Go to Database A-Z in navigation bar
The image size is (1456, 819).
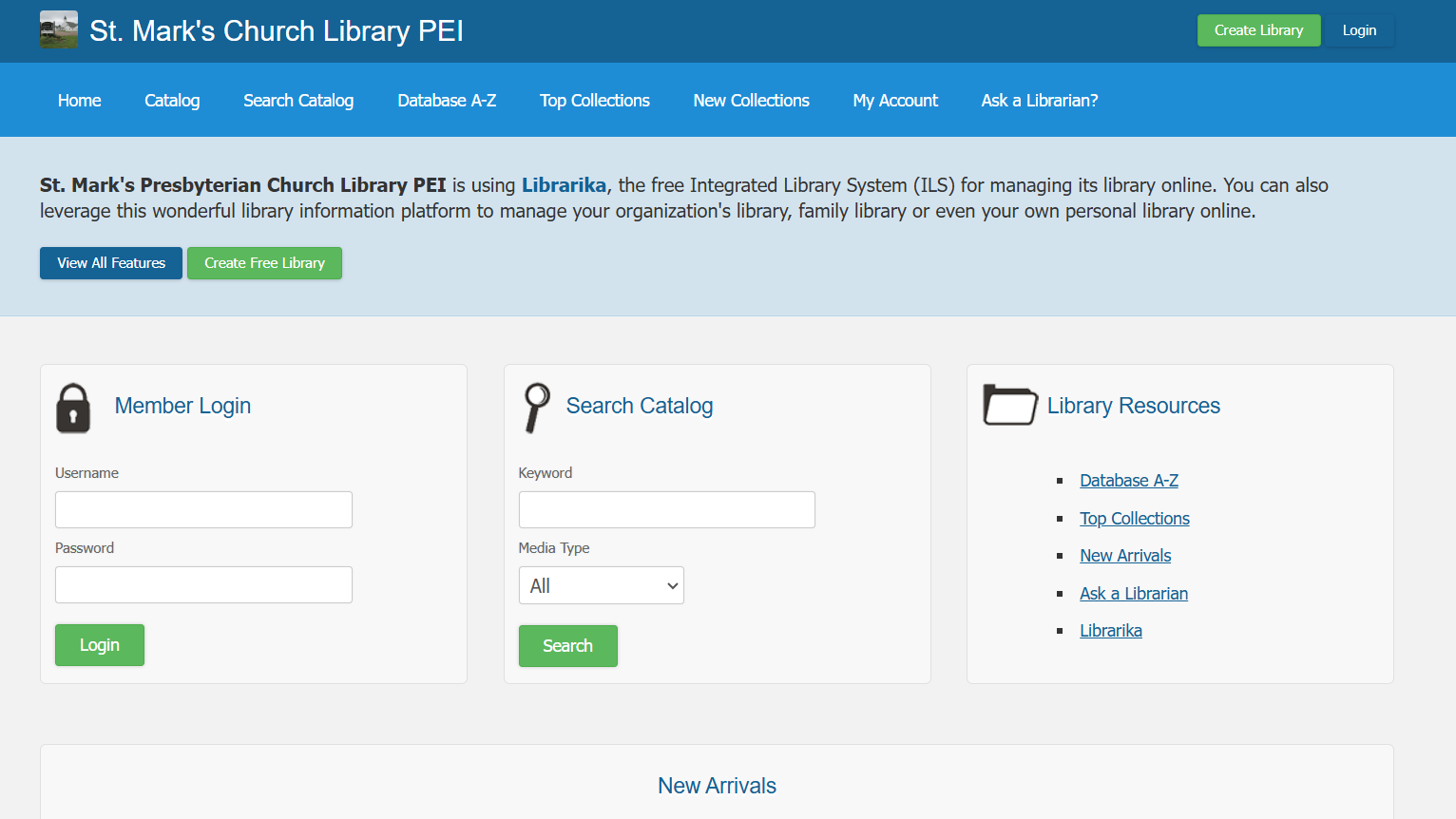click(447, 101)
